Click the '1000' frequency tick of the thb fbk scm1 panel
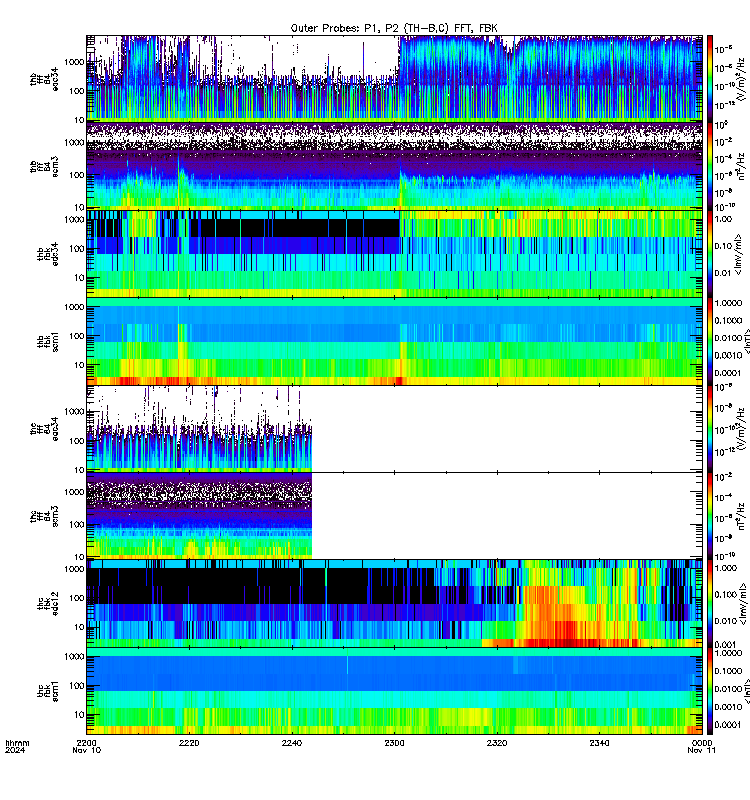The image size is (750, 800). 74,307
